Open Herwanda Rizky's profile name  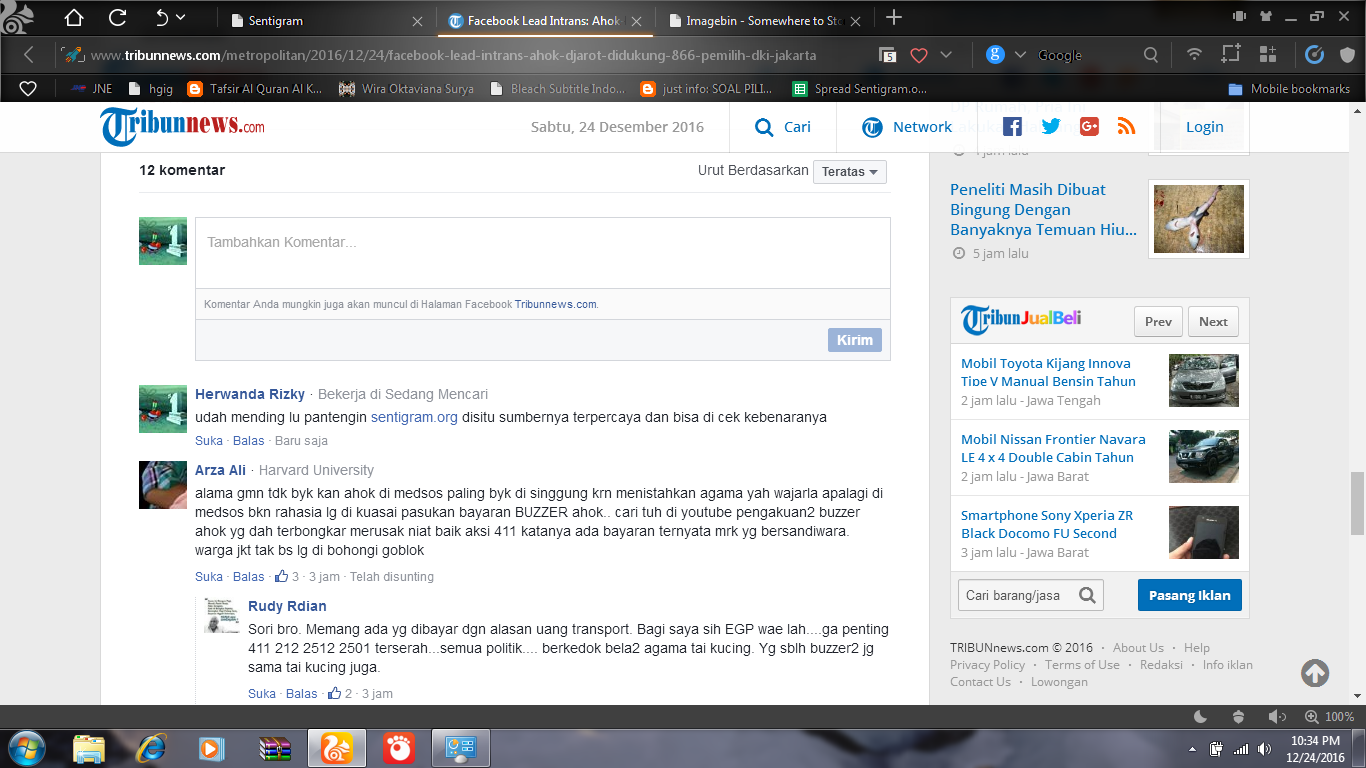coord(250,394)
